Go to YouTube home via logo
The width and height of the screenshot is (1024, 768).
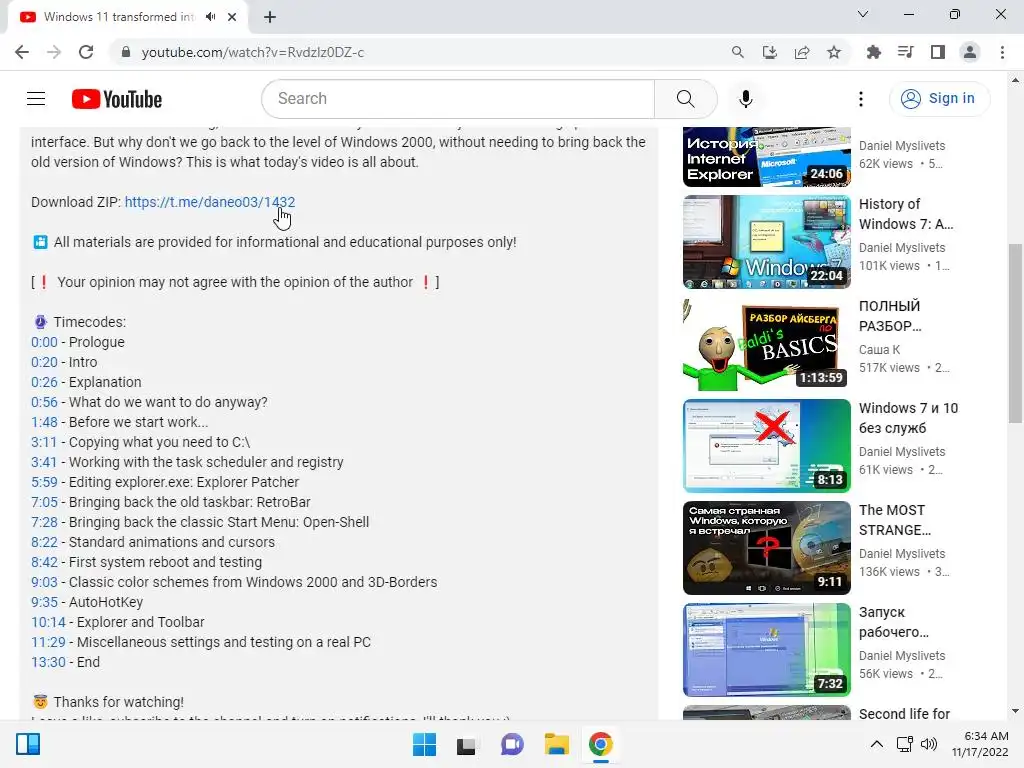[x=117, y=99]
